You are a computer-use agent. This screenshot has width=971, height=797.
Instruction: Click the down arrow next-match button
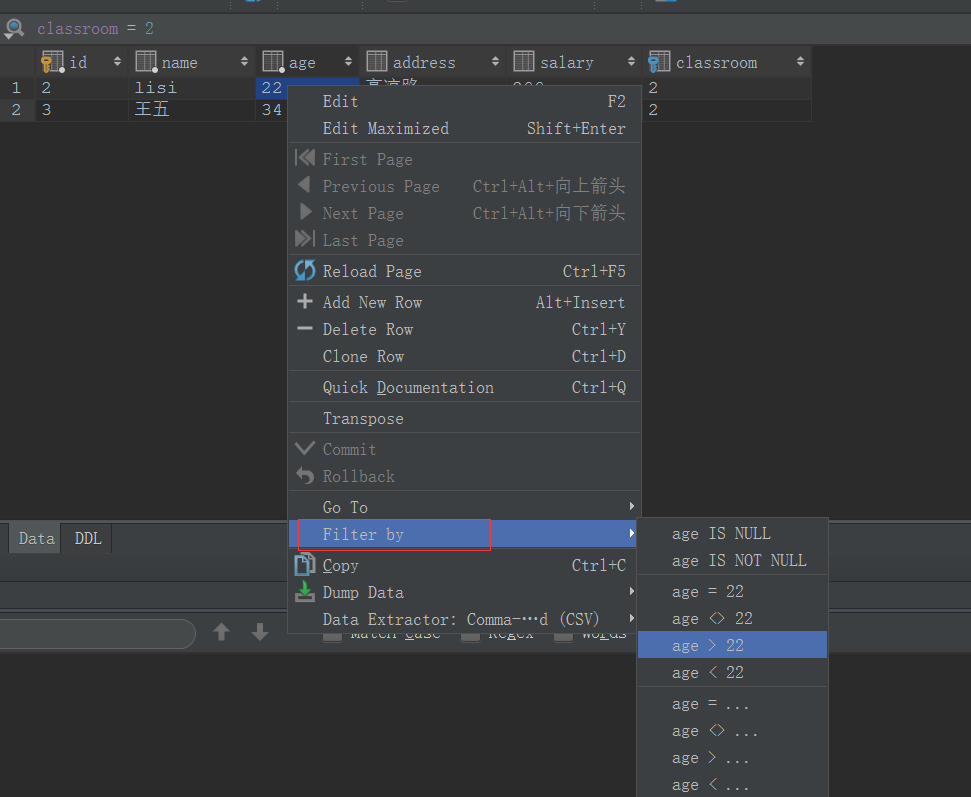[260, 632]
